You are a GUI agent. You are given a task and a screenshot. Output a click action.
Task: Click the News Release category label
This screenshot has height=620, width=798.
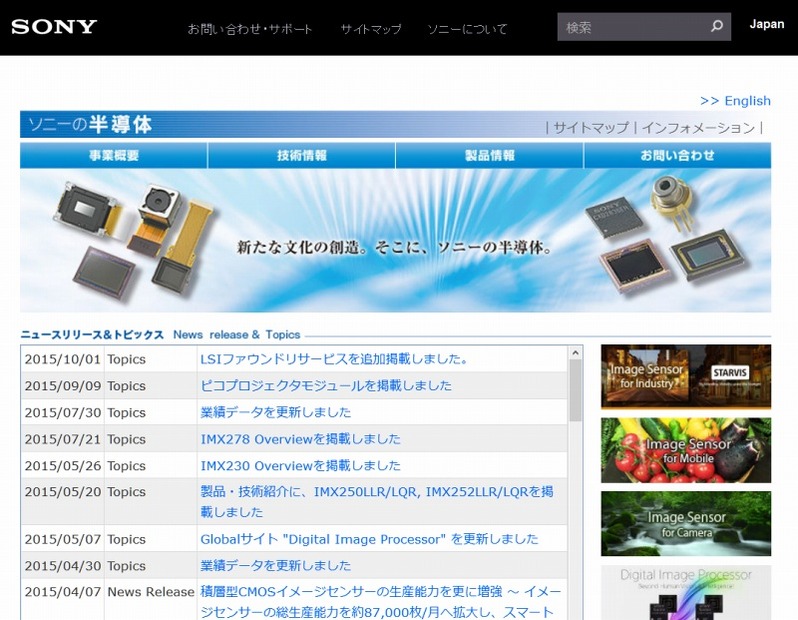[151, 592]
